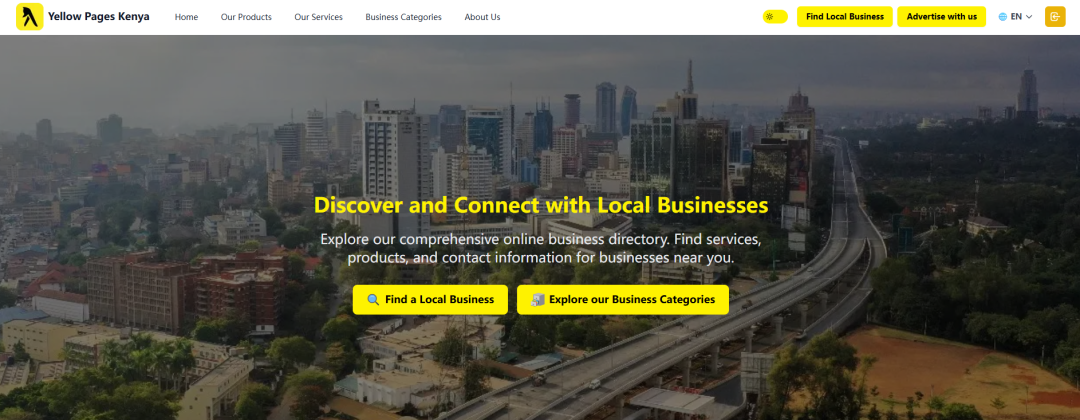
Task: Click the chevron next to EN
Action: coord(1029,17)
